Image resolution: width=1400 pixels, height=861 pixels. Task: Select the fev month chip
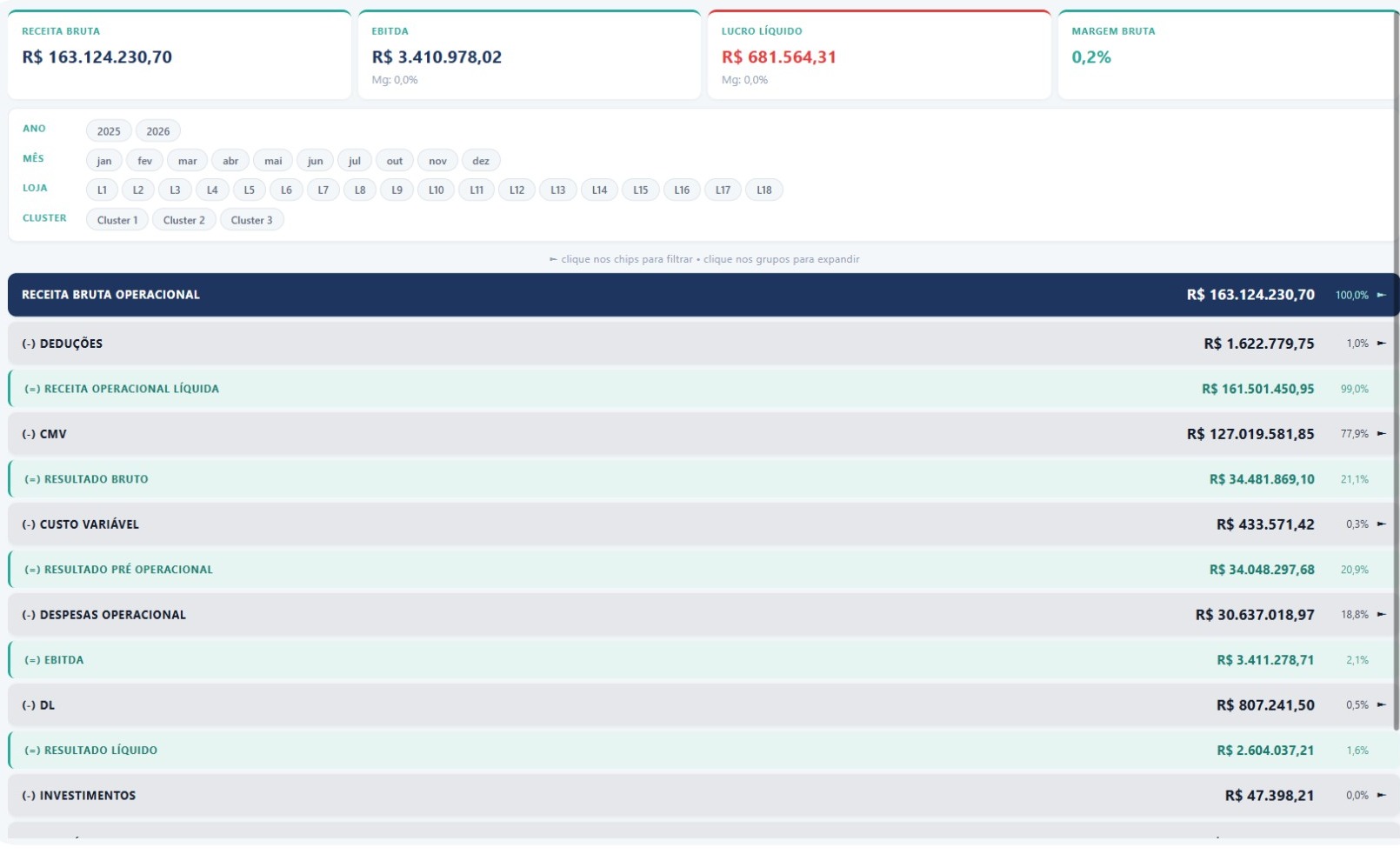(144, 161)
